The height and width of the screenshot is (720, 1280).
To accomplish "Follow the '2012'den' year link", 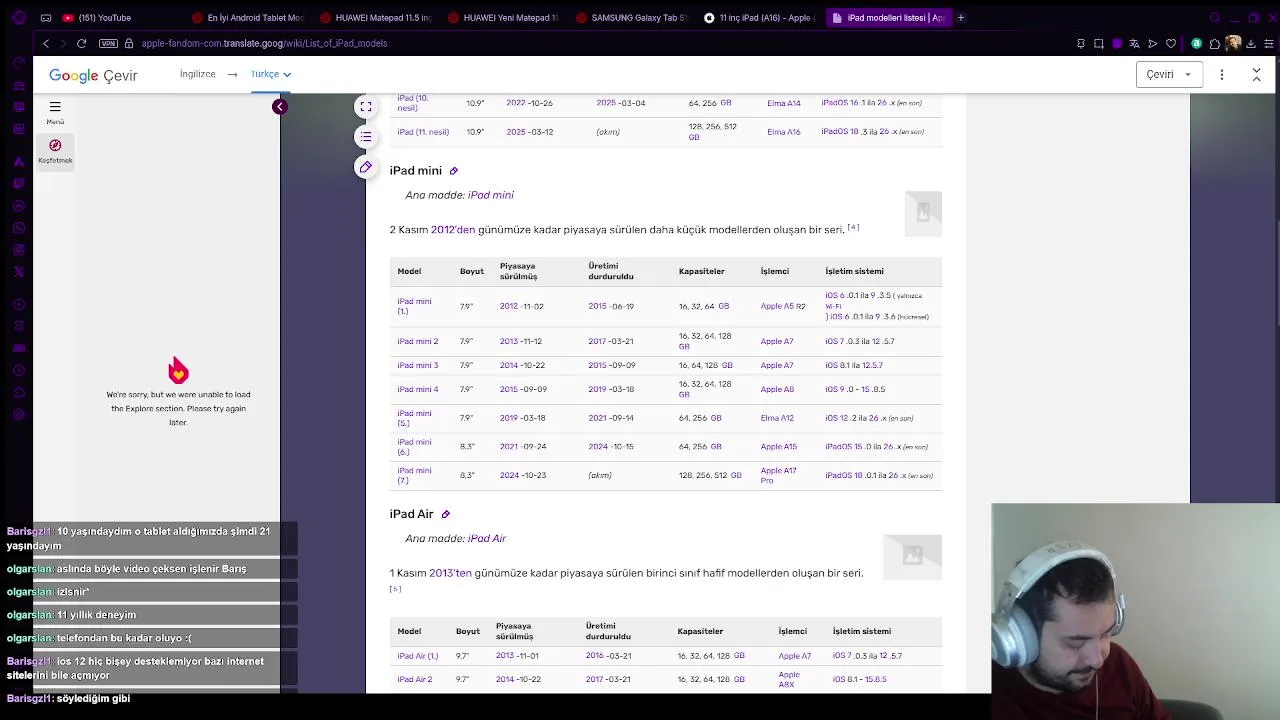I will coord(453,229).
